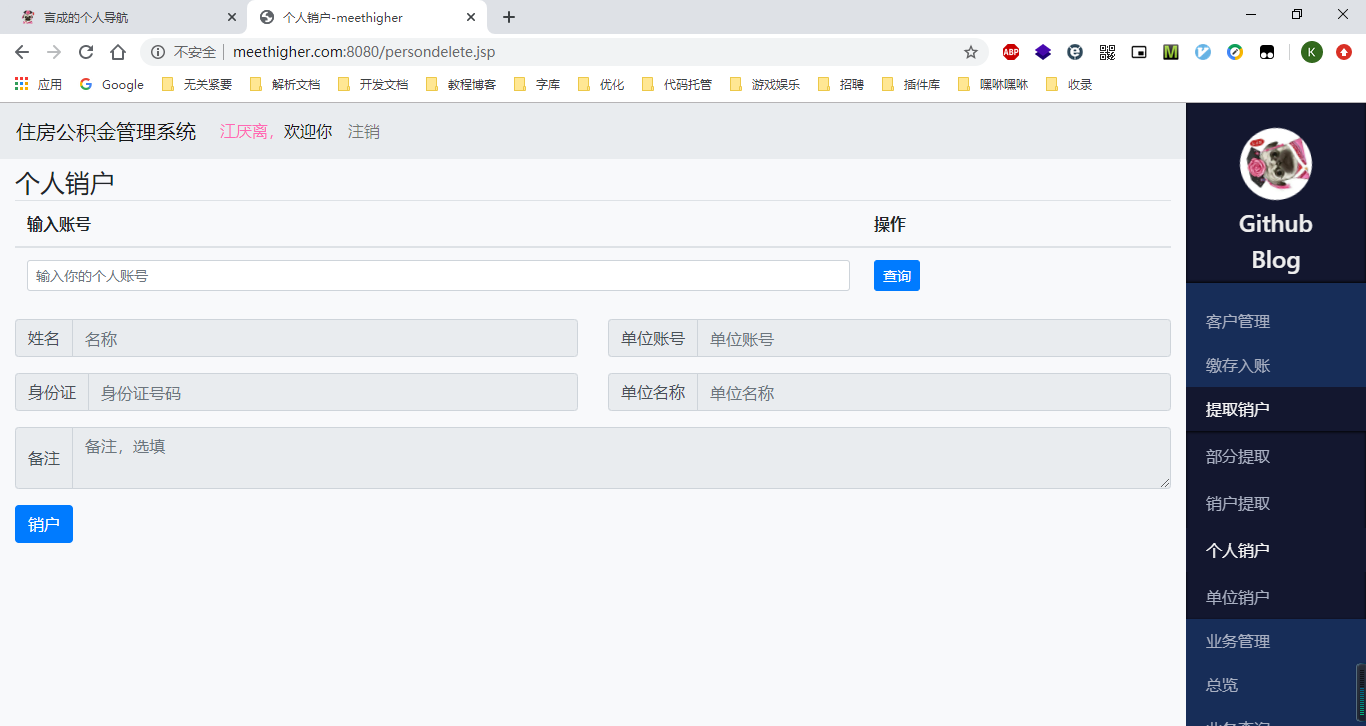Click the 住房公积金管理系统 site title
The height and width of the screenshot is (726, 1366).
click(106, 132)
